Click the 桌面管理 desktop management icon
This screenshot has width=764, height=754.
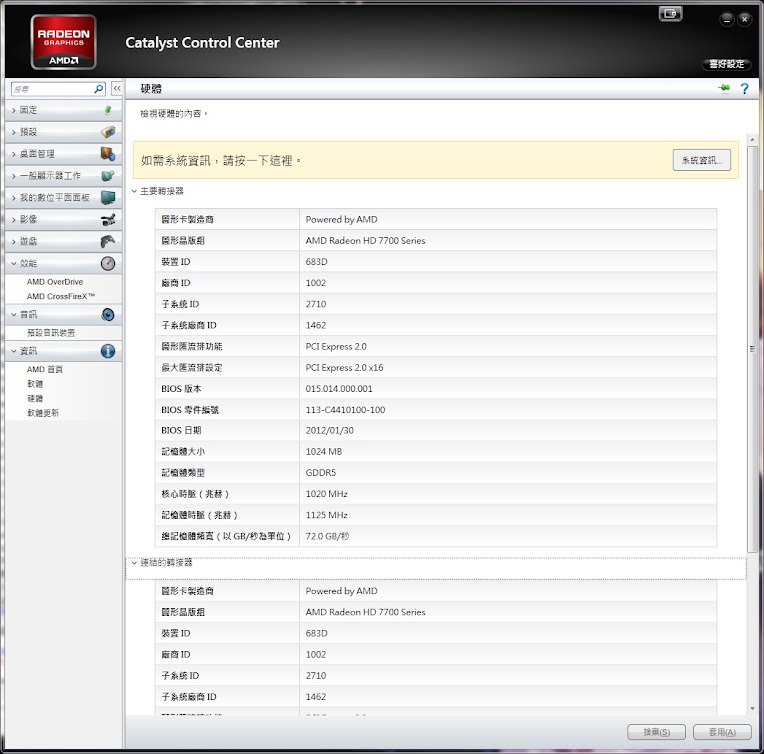pos(108,154)
